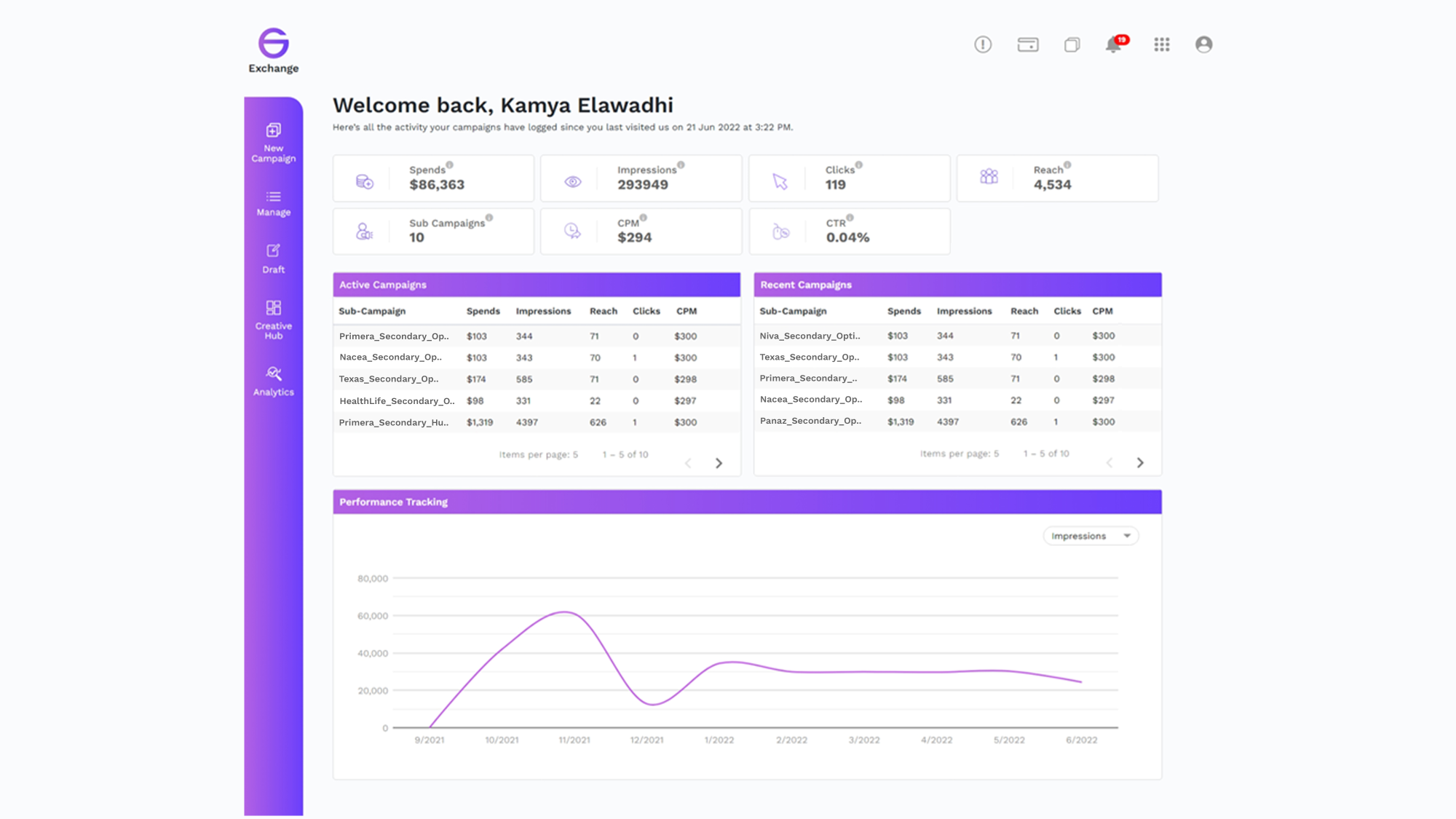Viewport: 1456px width, 819px height.
Task: Click the Spends info tooltip icon
Action: pos(449,165)
